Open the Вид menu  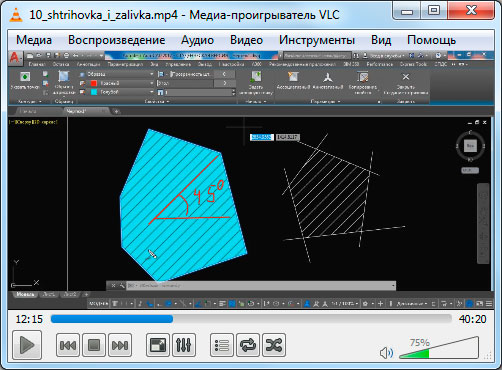click(x=381, y=40)
